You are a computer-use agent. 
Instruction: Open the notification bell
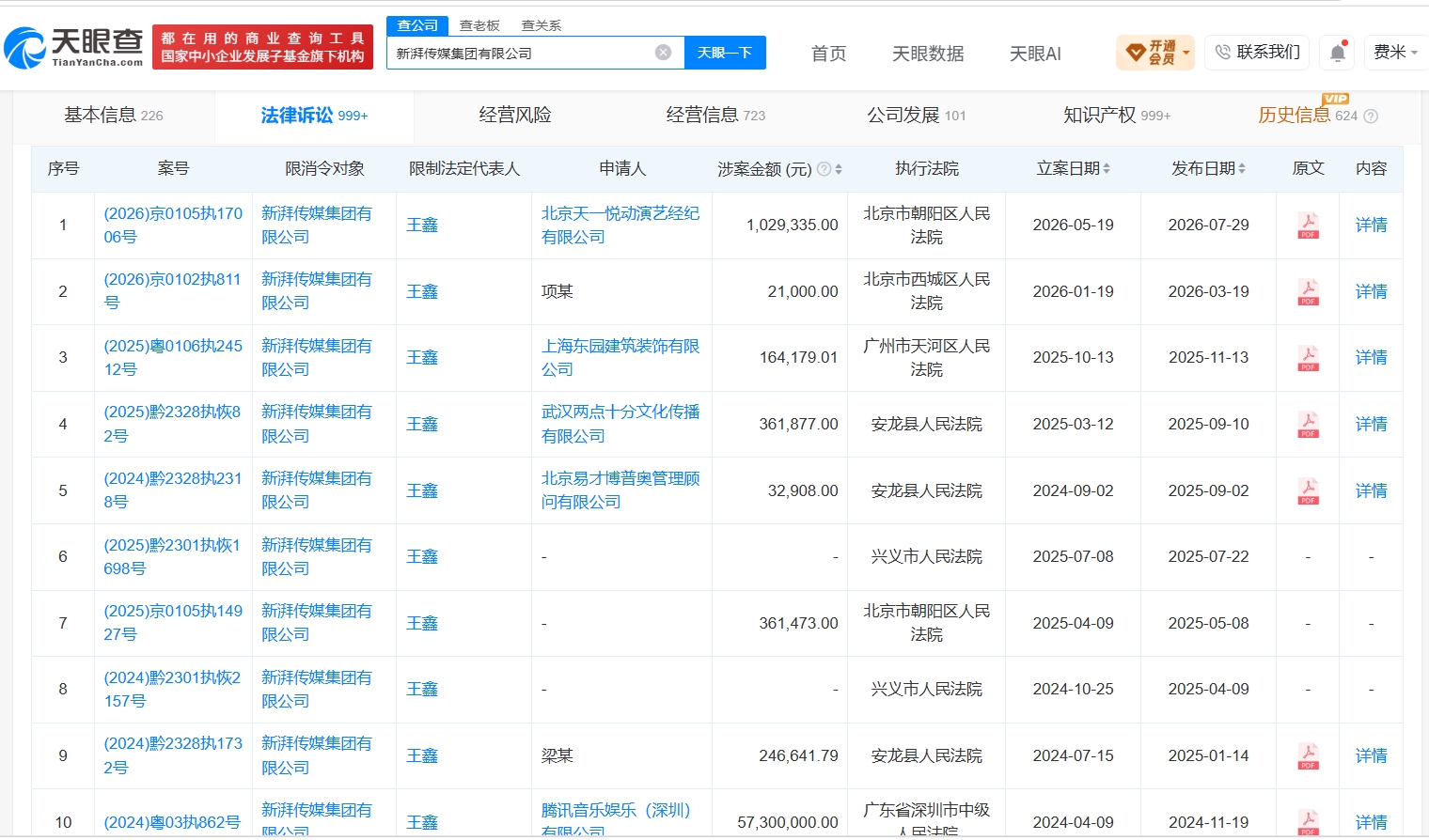(x=1338, y=53)
